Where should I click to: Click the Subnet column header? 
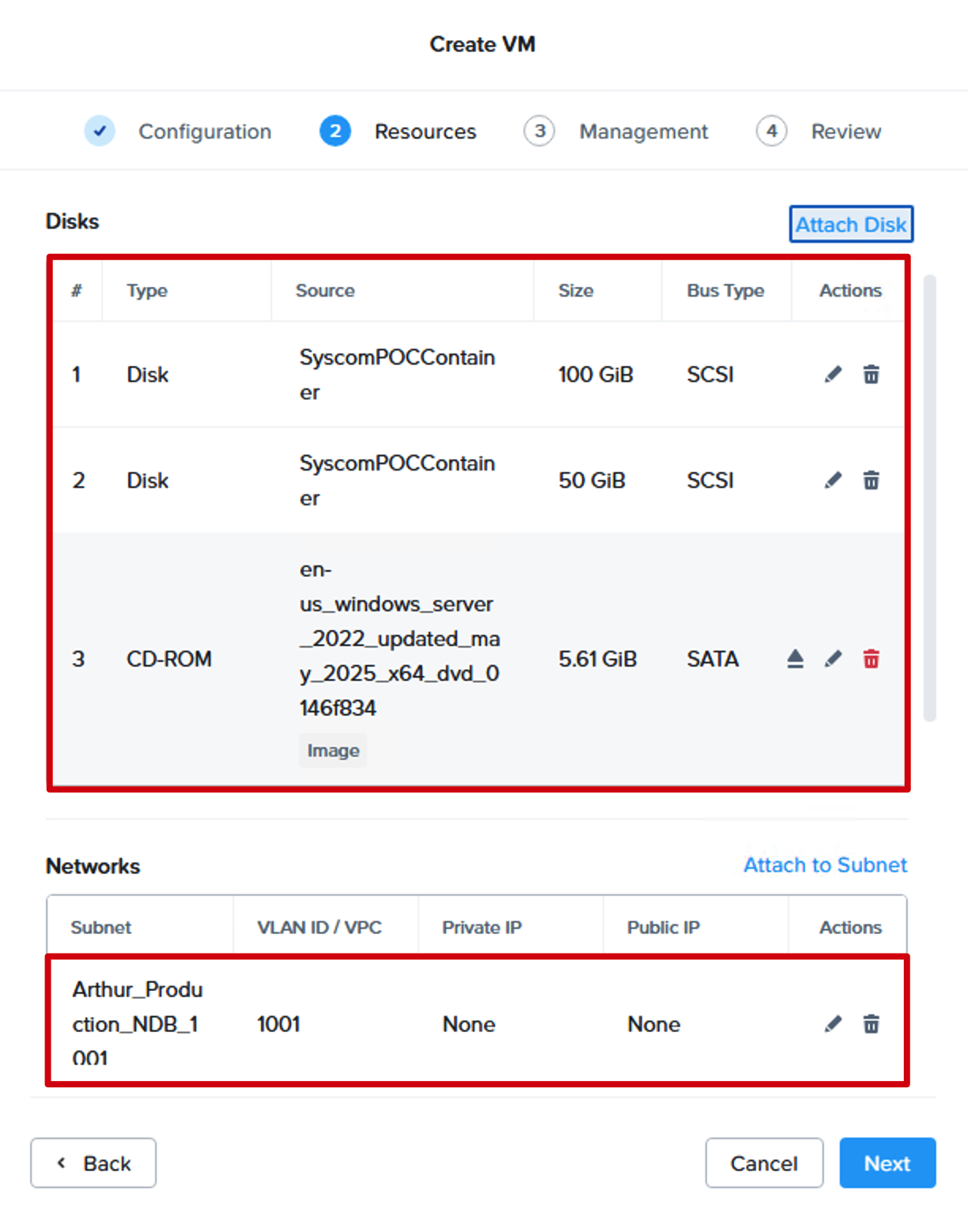pyautogui.click(x=101, y=927)
